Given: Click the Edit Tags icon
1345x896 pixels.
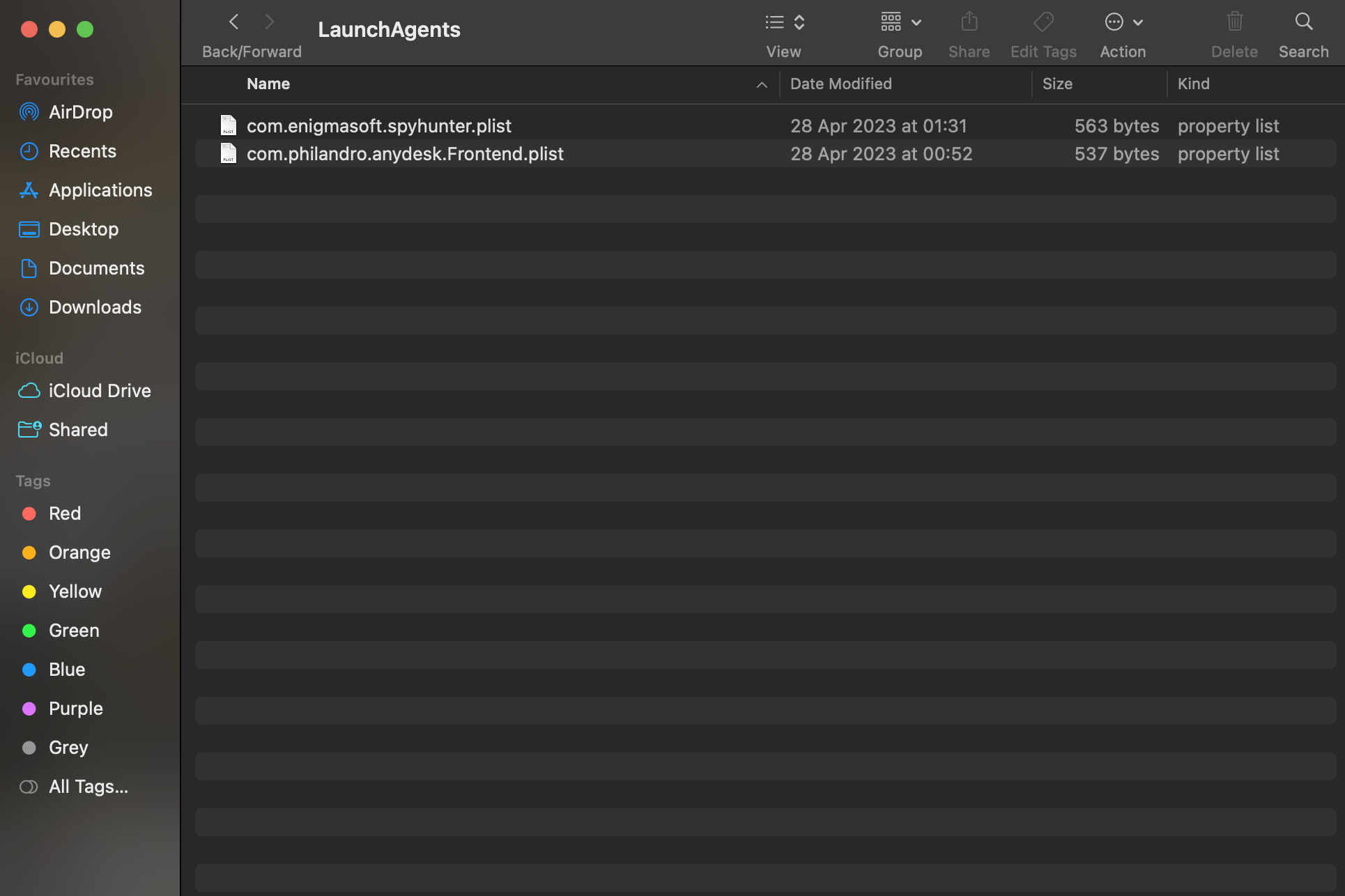Looking at the screenshot, I should [x=1043, y=22].
